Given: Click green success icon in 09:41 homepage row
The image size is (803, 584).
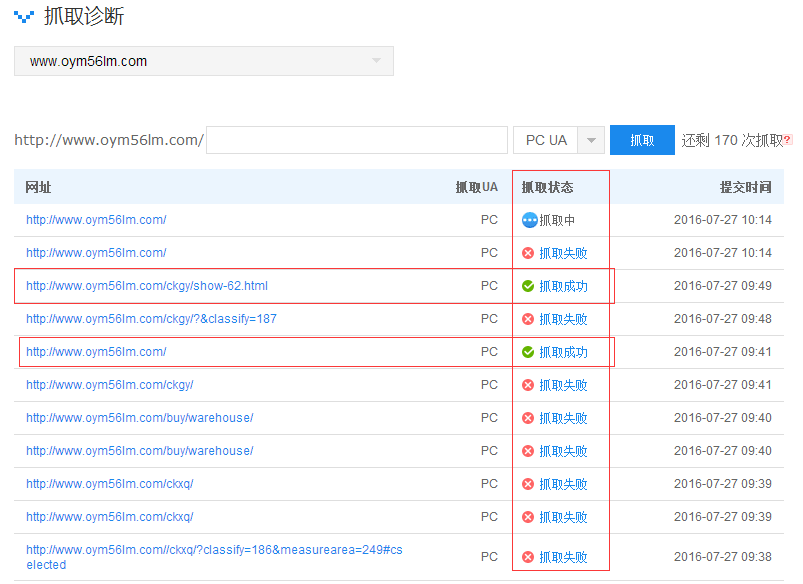Looking at the screenshot, I should 528,352.
